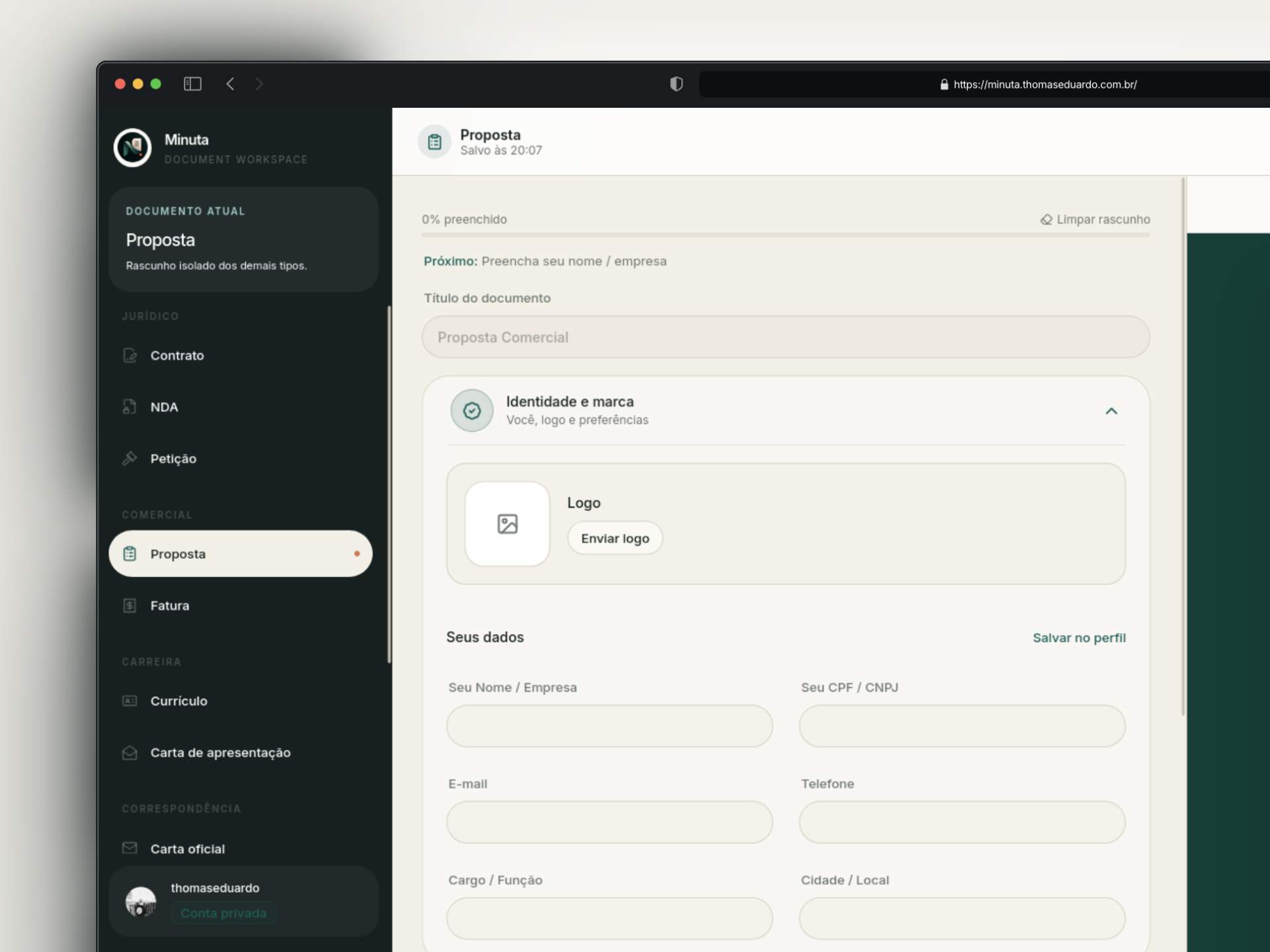Image resolution: width=1270 pixels, height=952 pixels.
Task: Click the 'Seus dados' heading
Action: point(485,637)
